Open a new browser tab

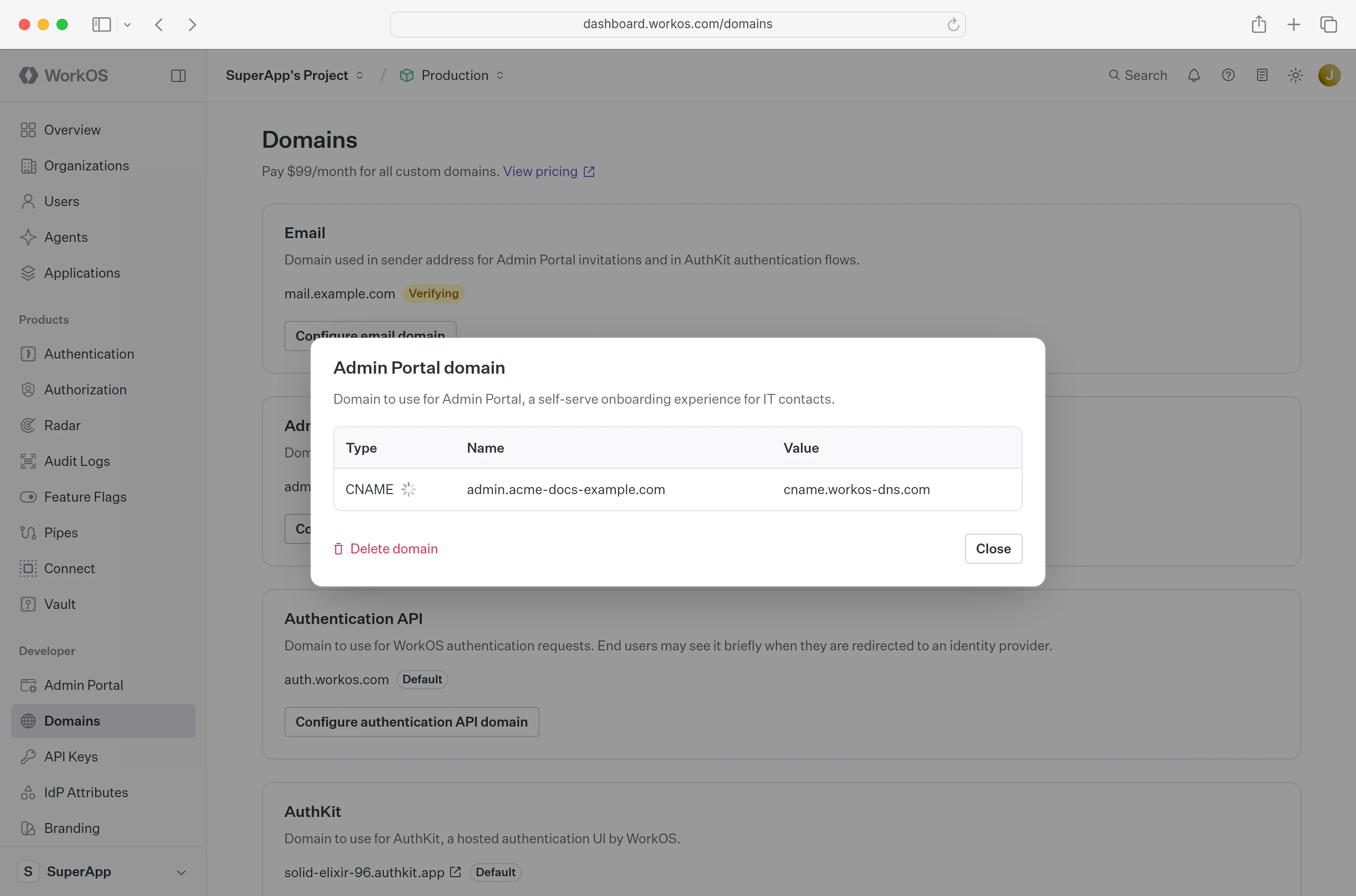(x=1293, y=24)
